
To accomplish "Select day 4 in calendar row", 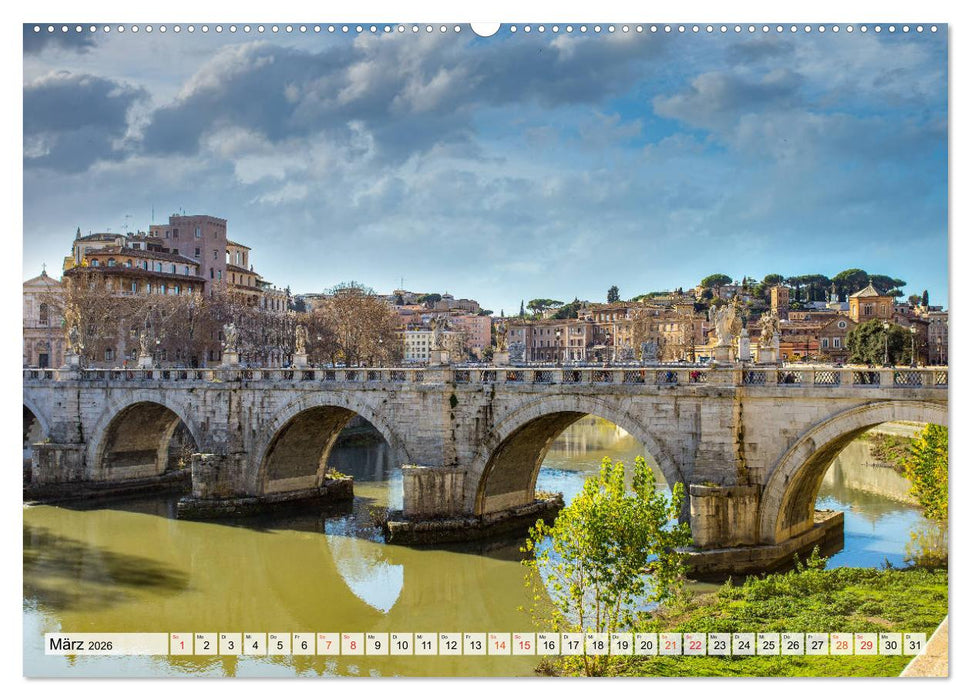I will pos(254,645).
